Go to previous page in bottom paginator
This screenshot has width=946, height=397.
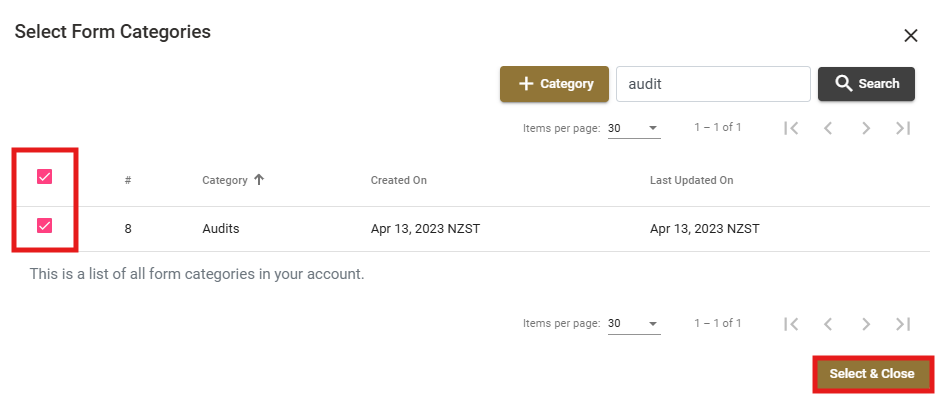coord(828,324)
